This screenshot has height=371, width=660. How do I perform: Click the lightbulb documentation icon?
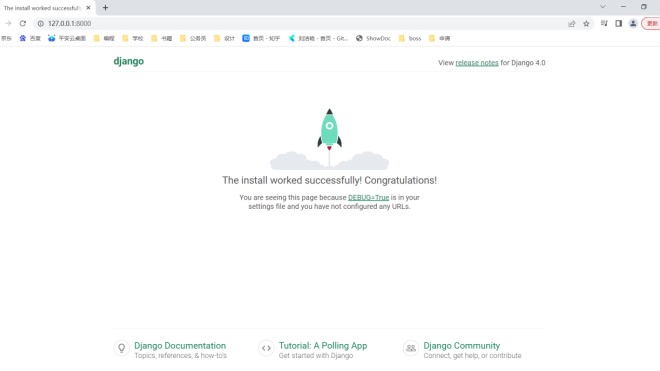[121, 348]
